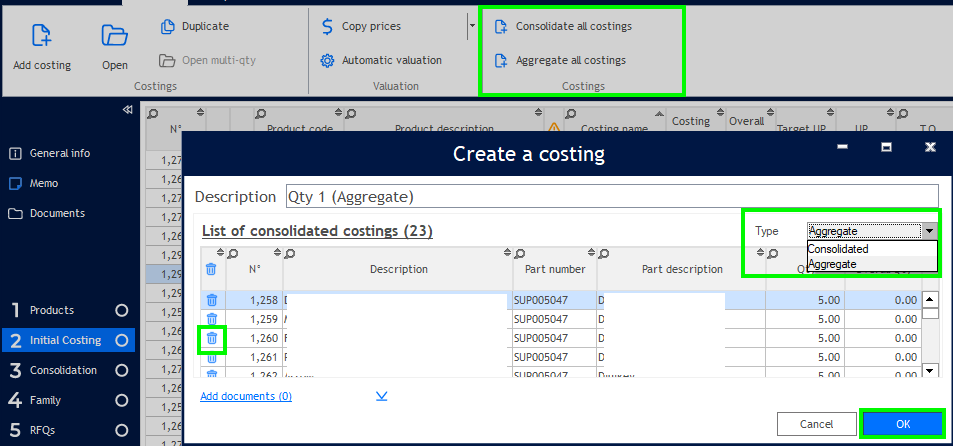Viewport: 953px width, 446px height.
Task: Click the warning icon column header
Action: click(x=554, y=128)
